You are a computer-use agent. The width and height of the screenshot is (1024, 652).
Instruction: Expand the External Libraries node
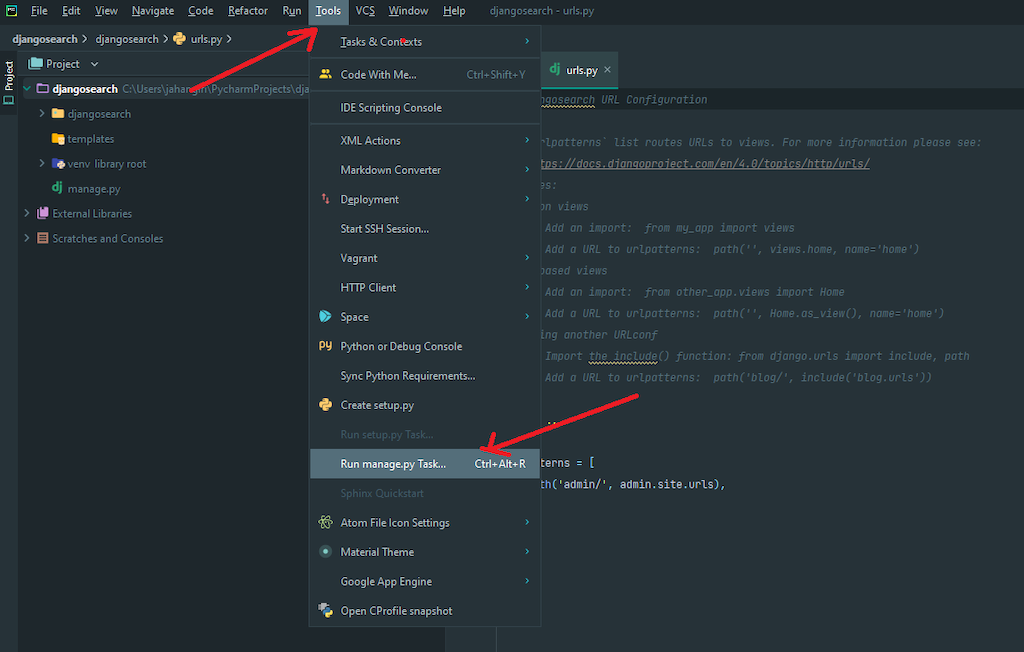pos(25,213)
